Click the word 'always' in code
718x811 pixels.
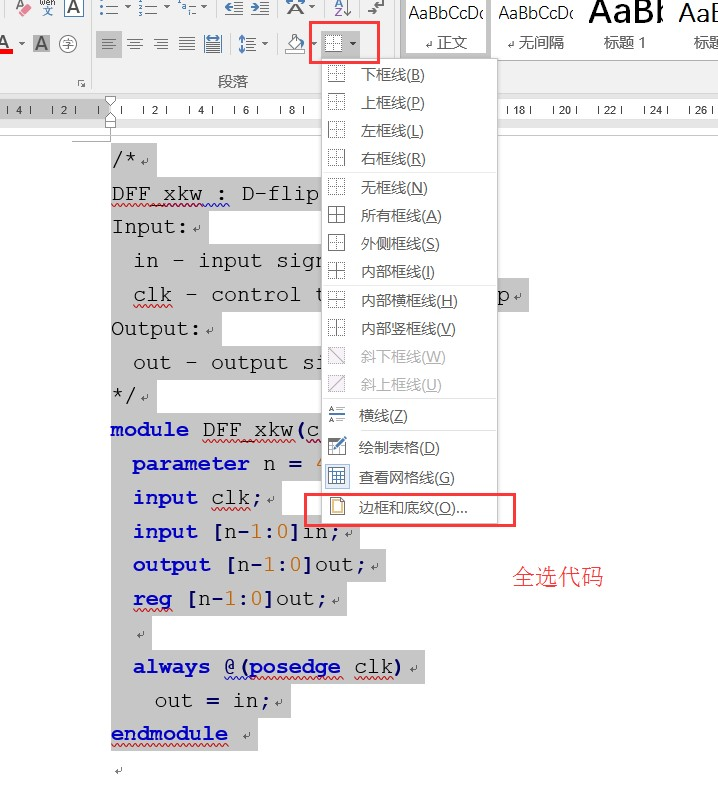click(172, 666)
